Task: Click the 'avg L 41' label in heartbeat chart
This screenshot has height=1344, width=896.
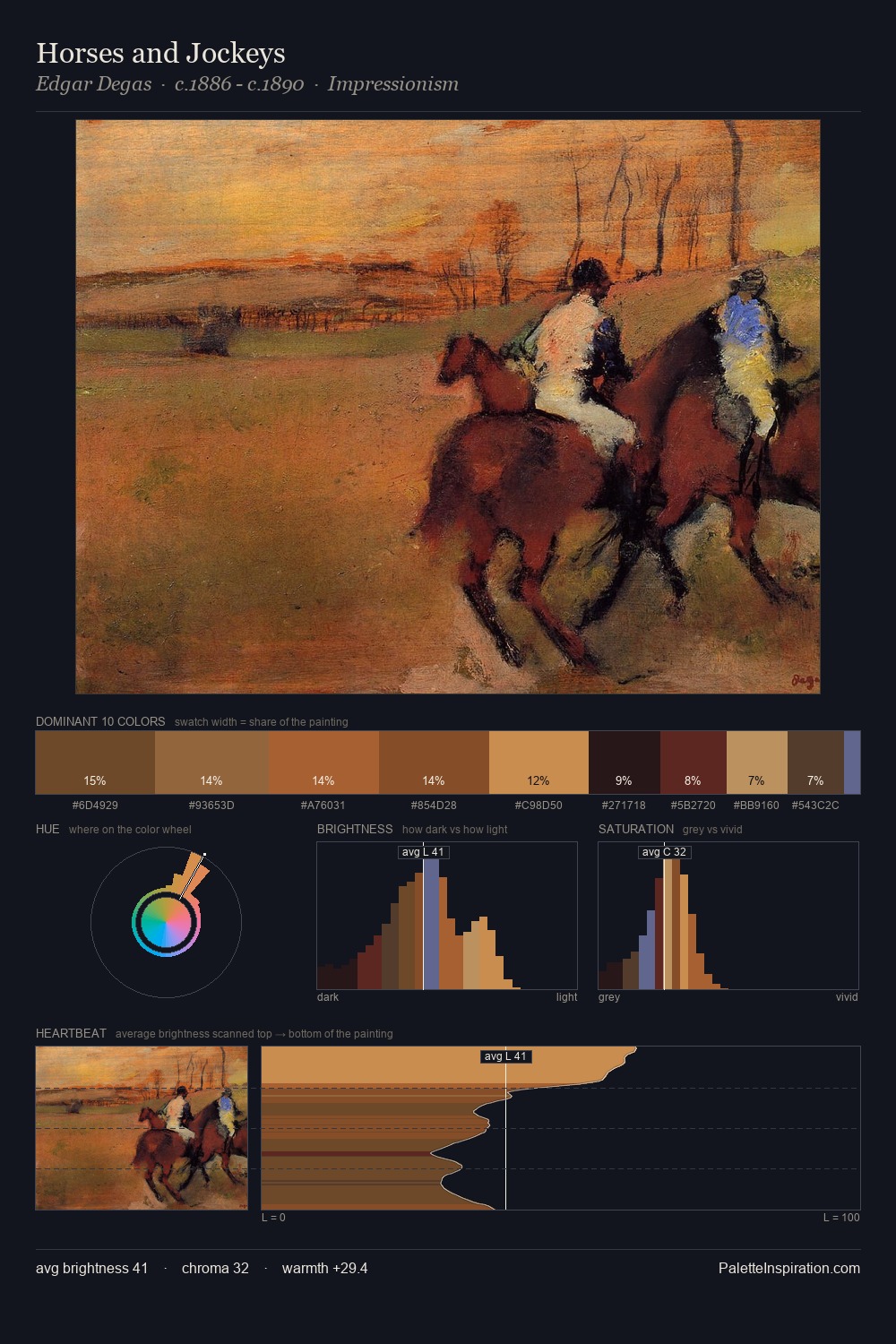Action: [506, 1056]
